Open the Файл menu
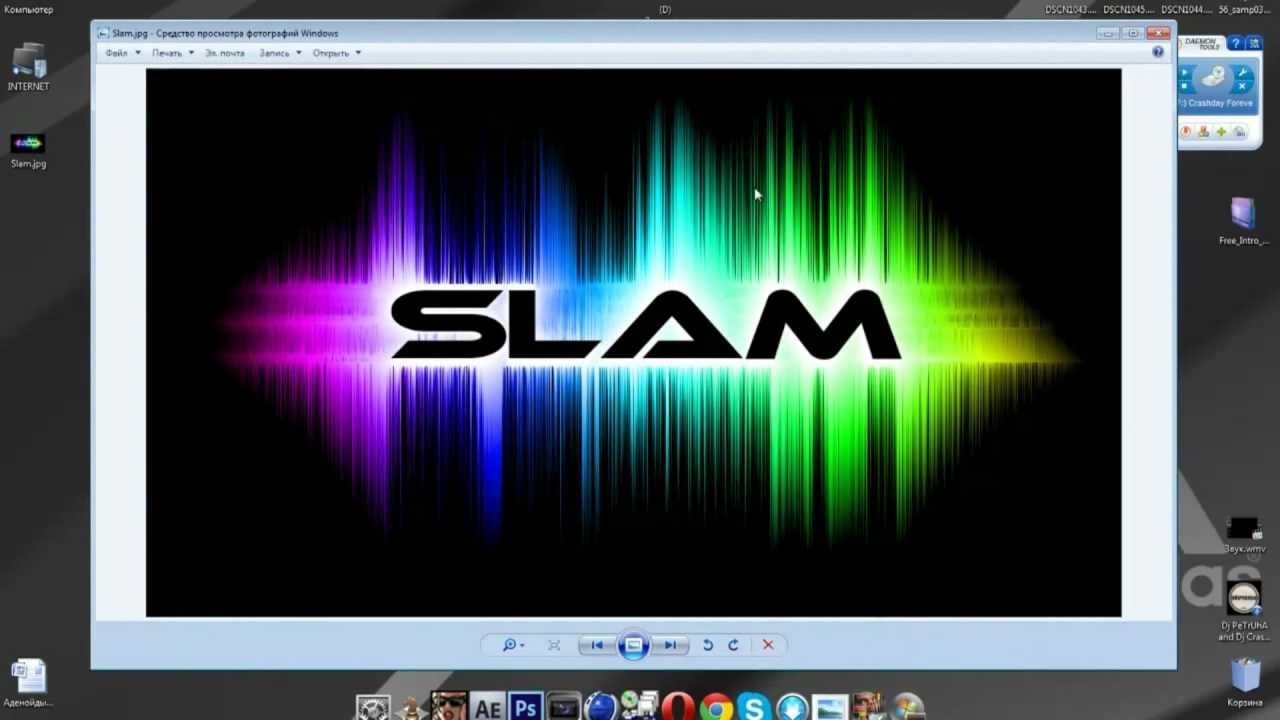1280x720 pixels. click(123, 53)
